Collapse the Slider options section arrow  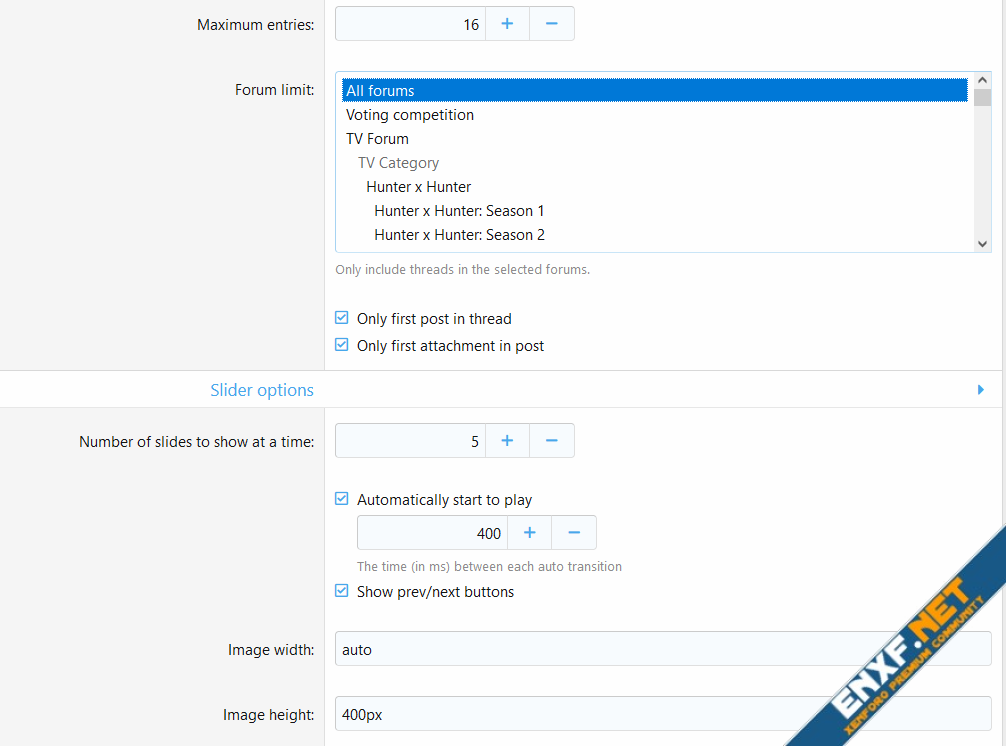click(x=980, y=390)
